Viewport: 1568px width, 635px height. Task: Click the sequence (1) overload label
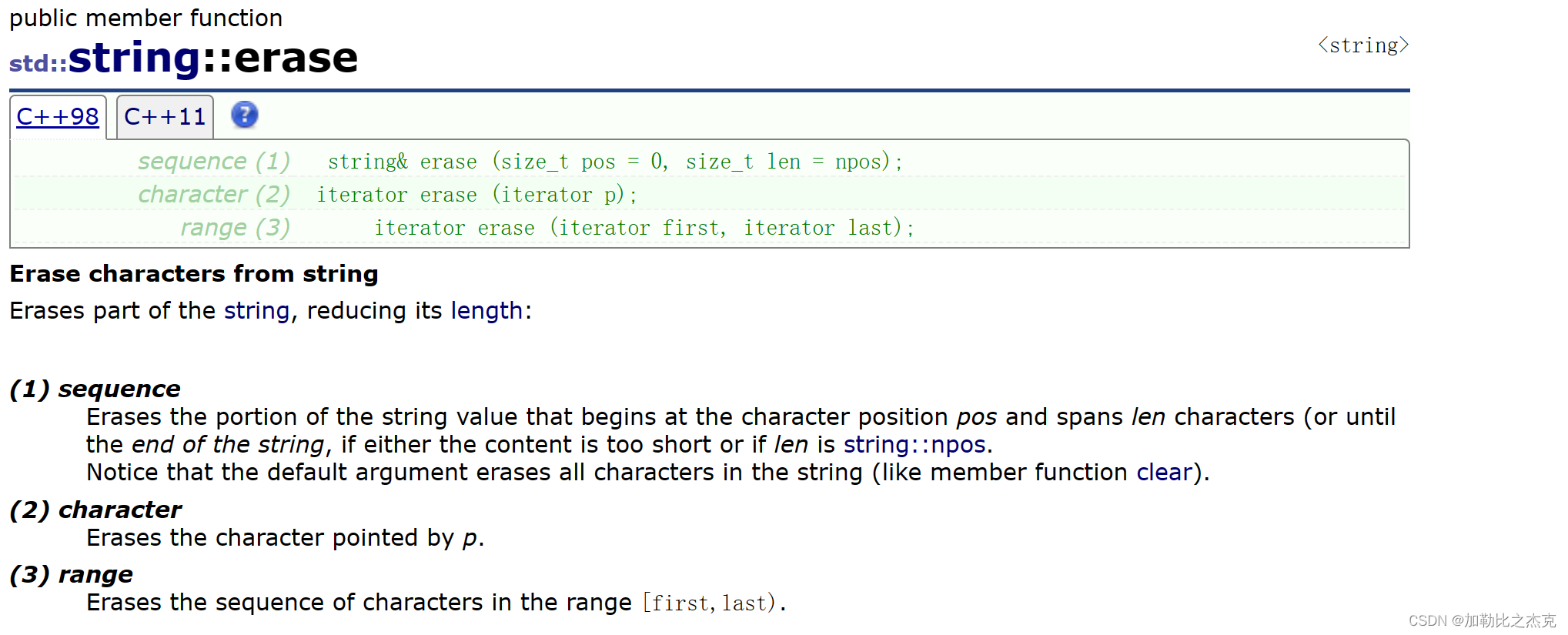coord(213,161)
